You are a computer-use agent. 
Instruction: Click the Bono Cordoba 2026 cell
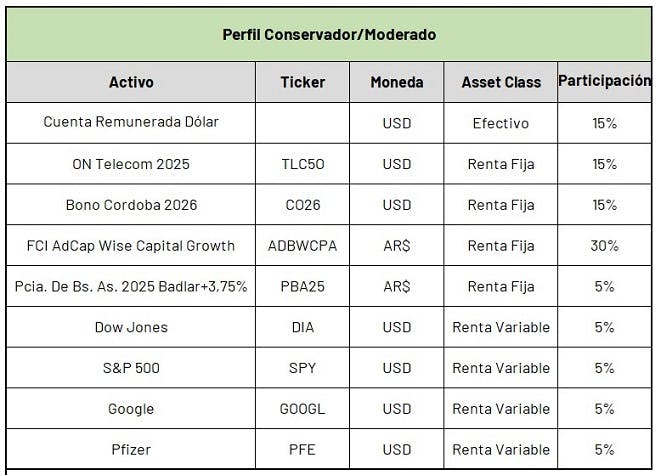click(x=131, y=205)
